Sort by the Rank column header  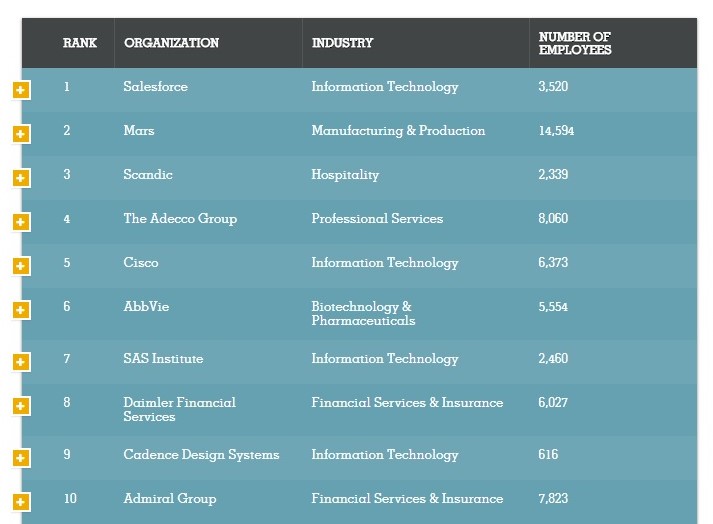pyautogui.click(x=79, y=43)
